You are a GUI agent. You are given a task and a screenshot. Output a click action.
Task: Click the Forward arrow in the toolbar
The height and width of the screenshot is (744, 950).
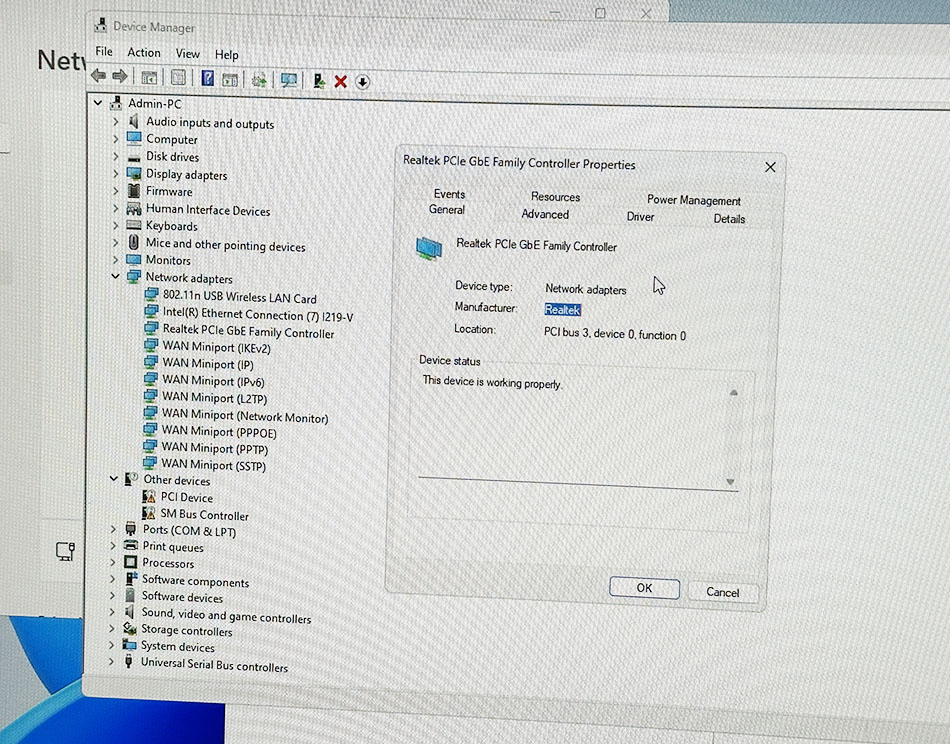120,76
